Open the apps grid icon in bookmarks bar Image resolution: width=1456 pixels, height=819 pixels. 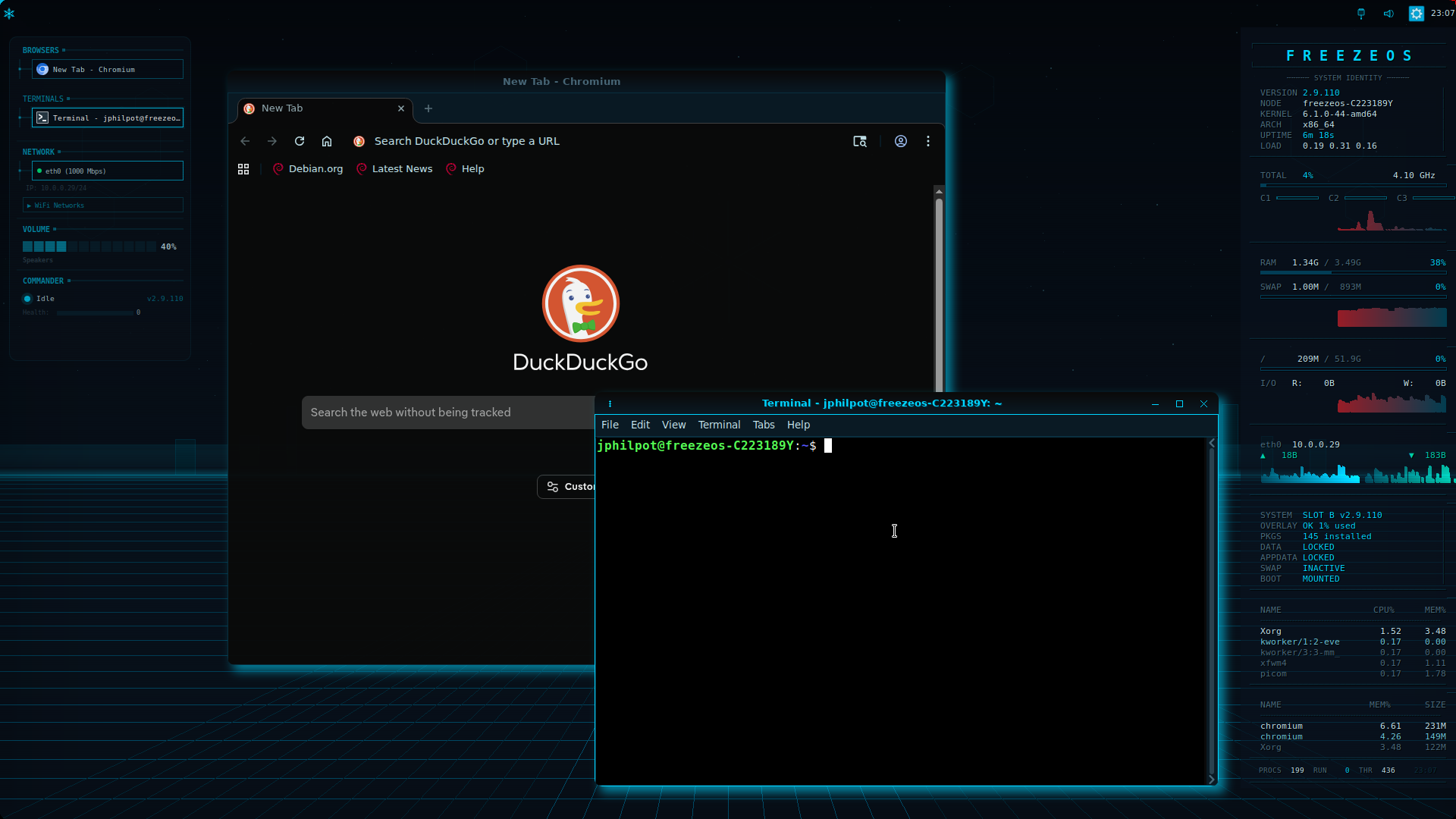(243, 169)
